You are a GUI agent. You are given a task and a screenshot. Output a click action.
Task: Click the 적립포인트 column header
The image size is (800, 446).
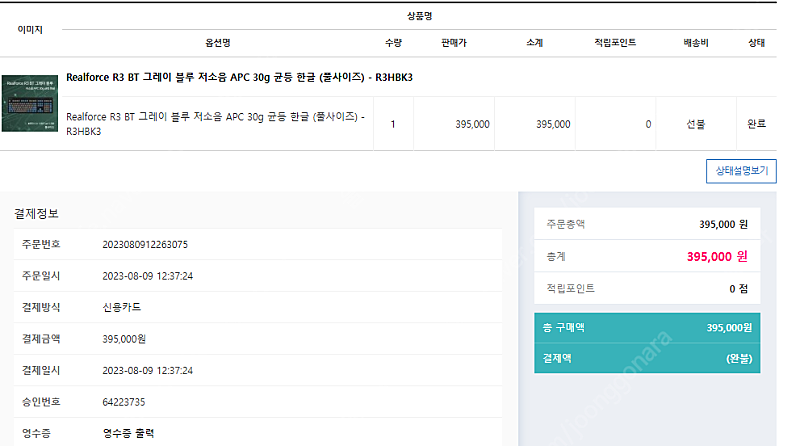tap(615, 42)
